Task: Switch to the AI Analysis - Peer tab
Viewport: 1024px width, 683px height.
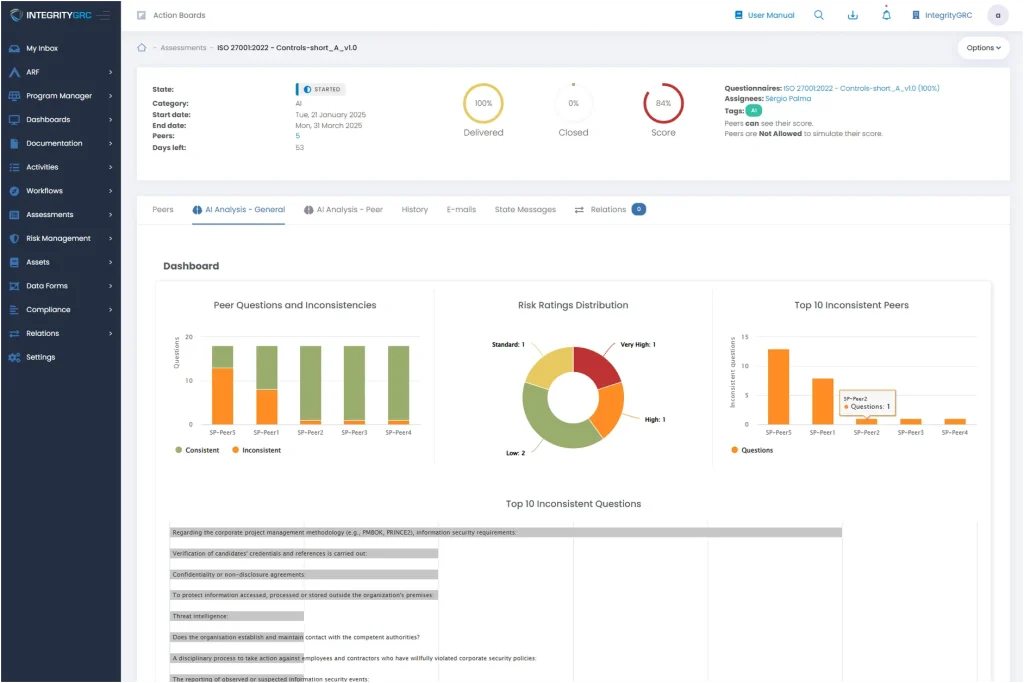Action: 343,210
